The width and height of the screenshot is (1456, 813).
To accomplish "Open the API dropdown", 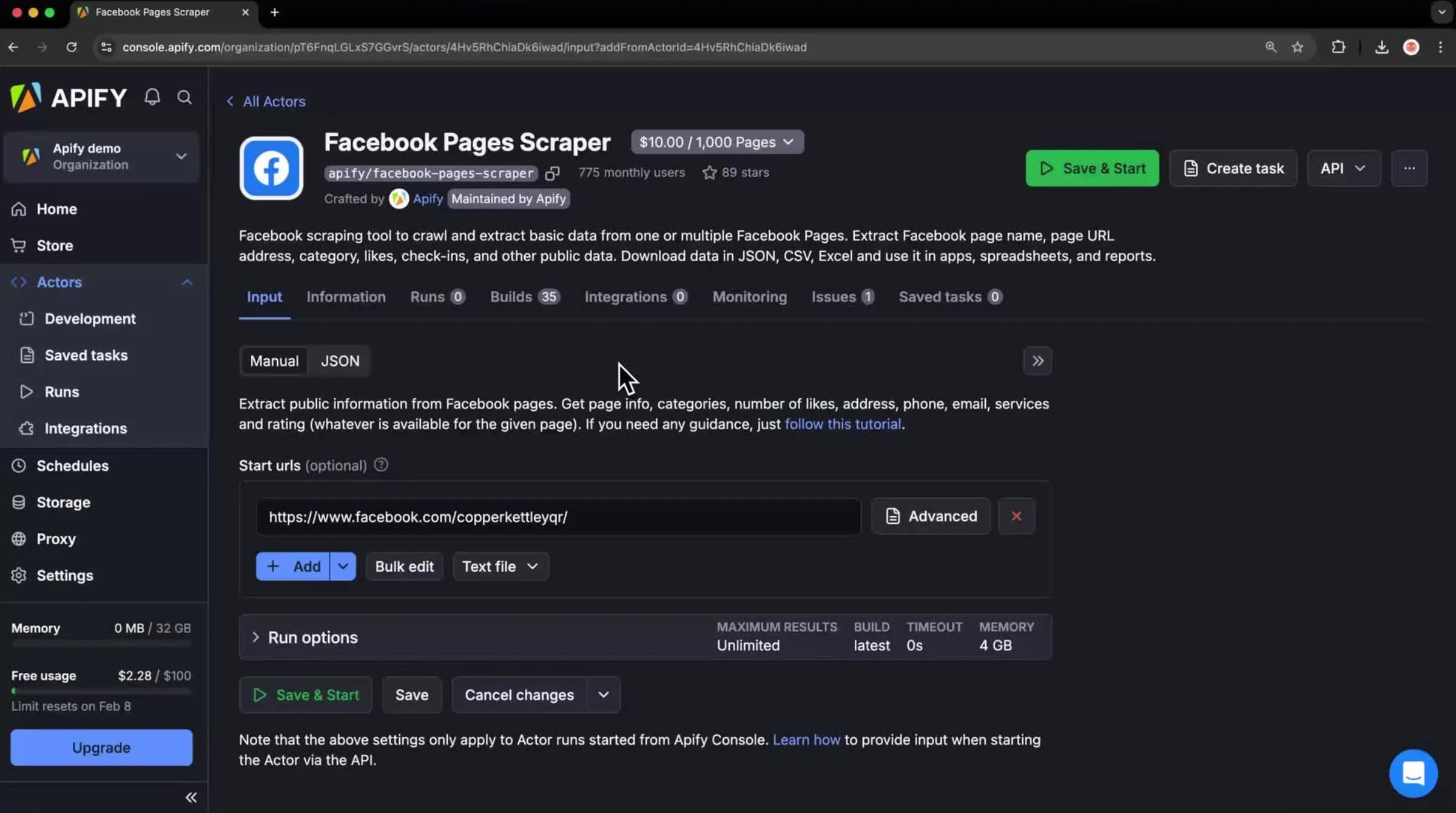I will point(1344,168).
